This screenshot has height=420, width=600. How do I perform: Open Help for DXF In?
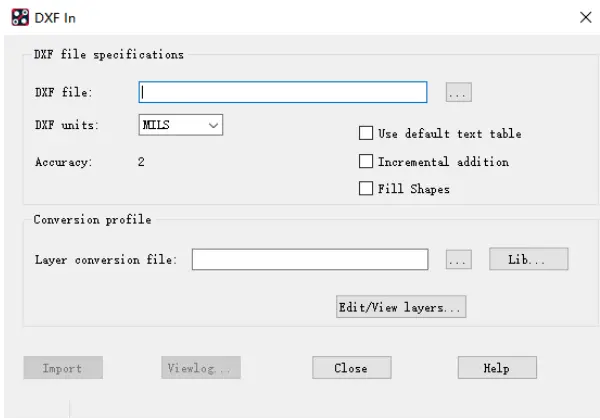coord(496,368)
